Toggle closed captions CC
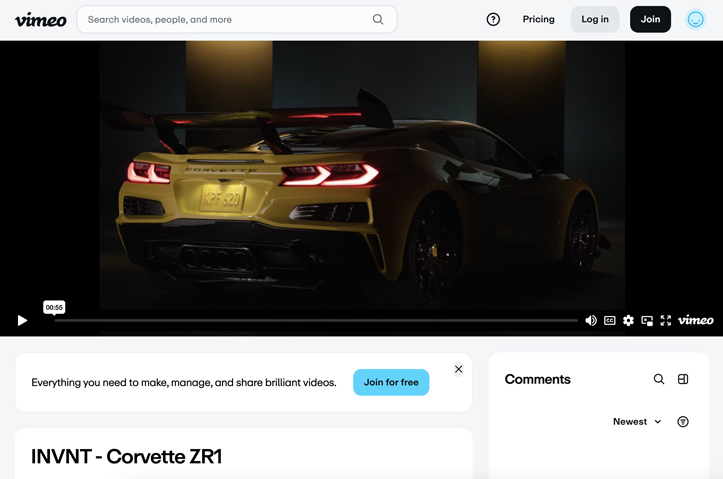Image resolution: width=723 pixels, height=479 pixels. point(610,320)
